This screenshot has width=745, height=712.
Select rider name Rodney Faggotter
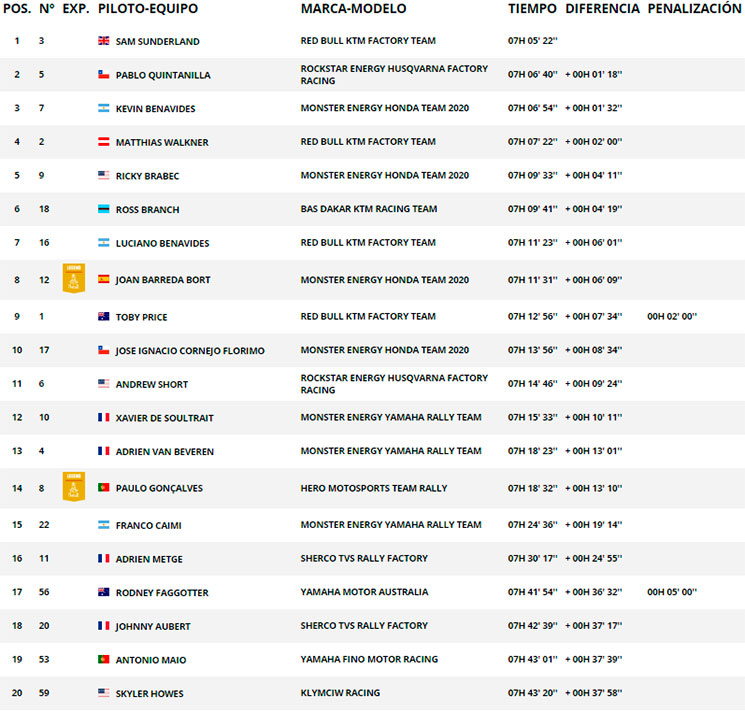[162, 593]
